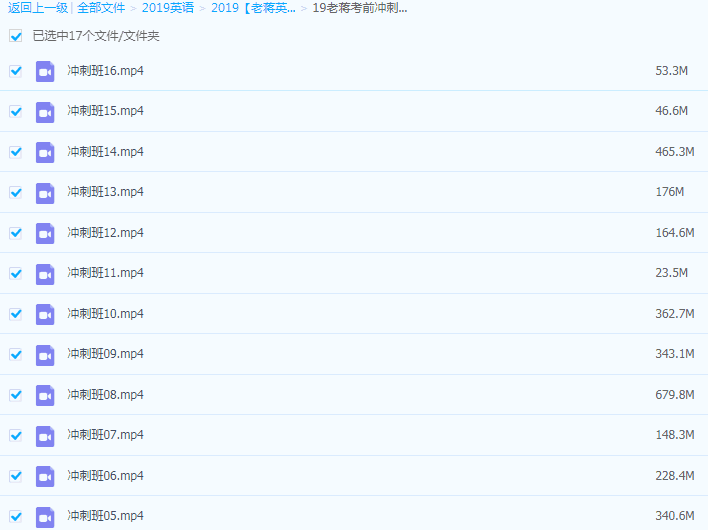Open file name 冲刺班09.mp4
Screen dimensions: 708x530
[105, 354]
